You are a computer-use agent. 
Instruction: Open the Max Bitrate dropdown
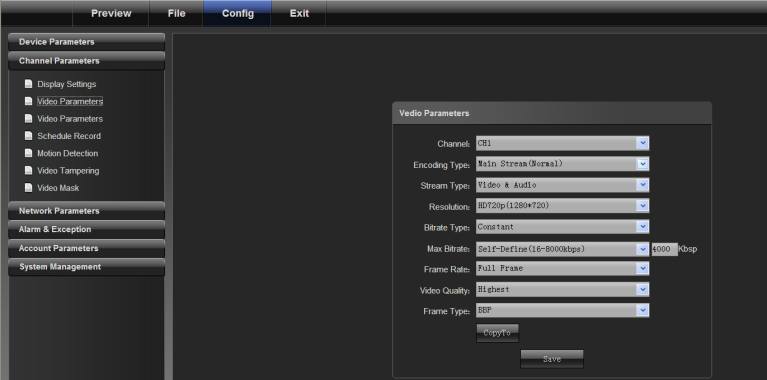(x=563, y=249)
